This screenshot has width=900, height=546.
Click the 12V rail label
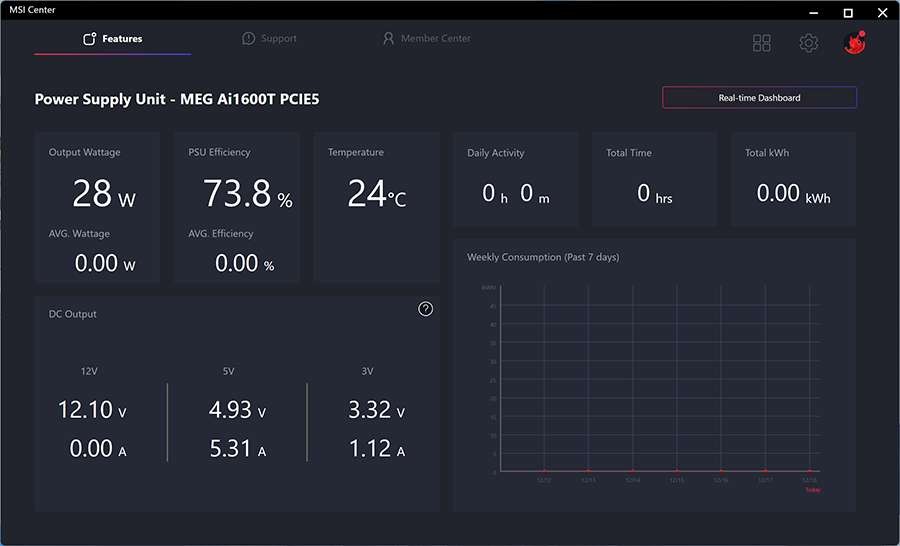89,371
